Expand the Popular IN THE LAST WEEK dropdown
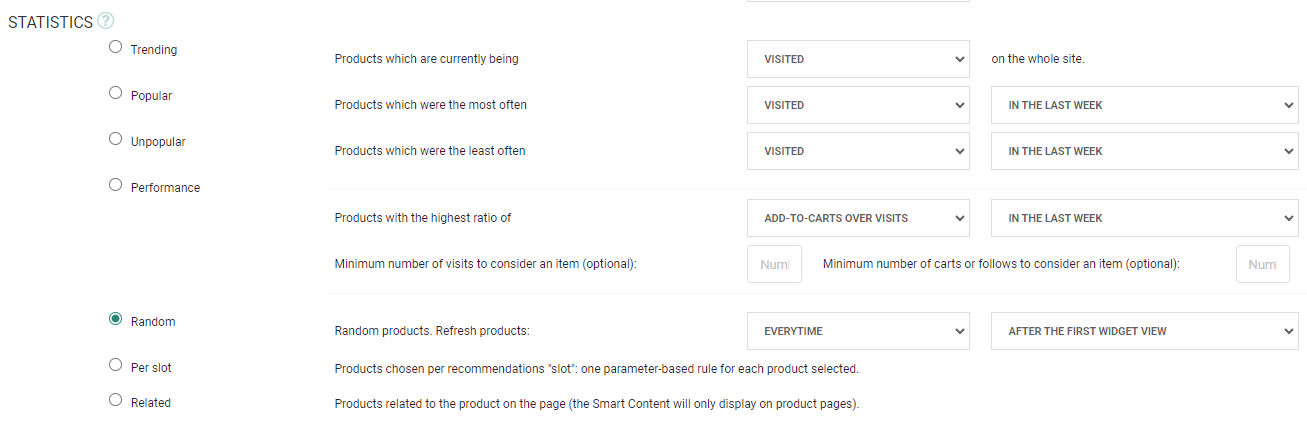This screenshot has height=422, width=1307. (x=1144, y=105)
